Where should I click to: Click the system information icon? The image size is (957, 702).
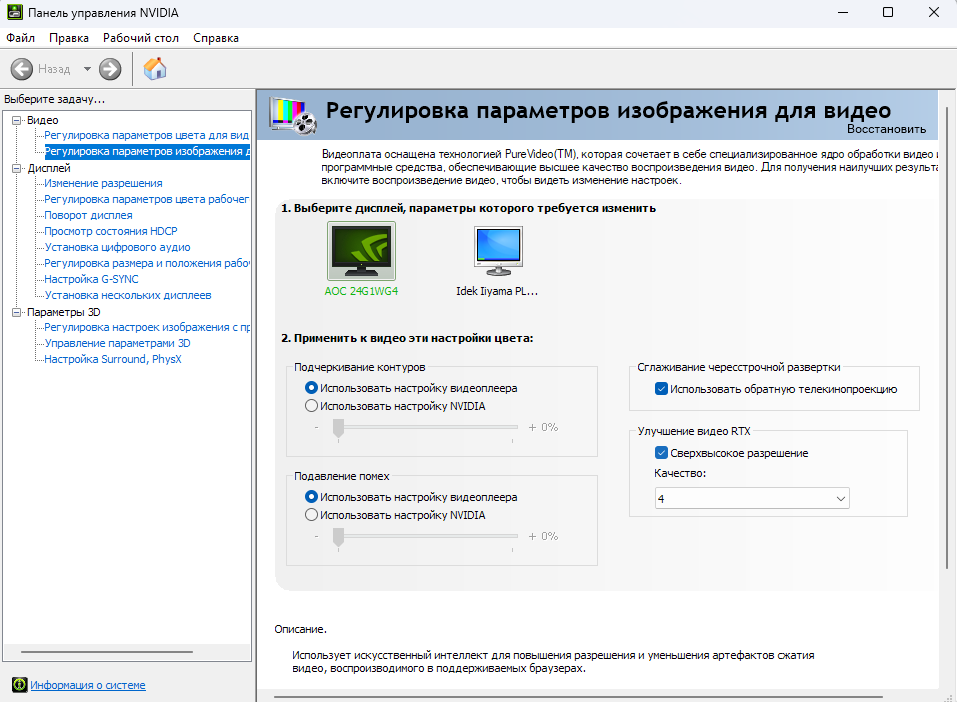coord(20,685)
